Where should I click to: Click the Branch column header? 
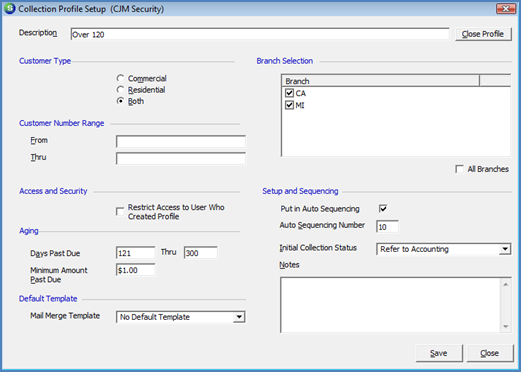tap(381, 81)
